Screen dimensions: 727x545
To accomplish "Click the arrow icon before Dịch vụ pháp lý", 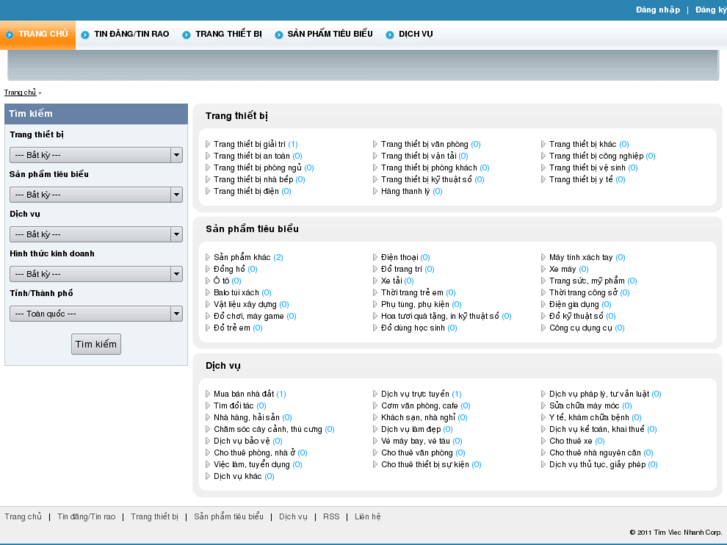I will (543, 394).
